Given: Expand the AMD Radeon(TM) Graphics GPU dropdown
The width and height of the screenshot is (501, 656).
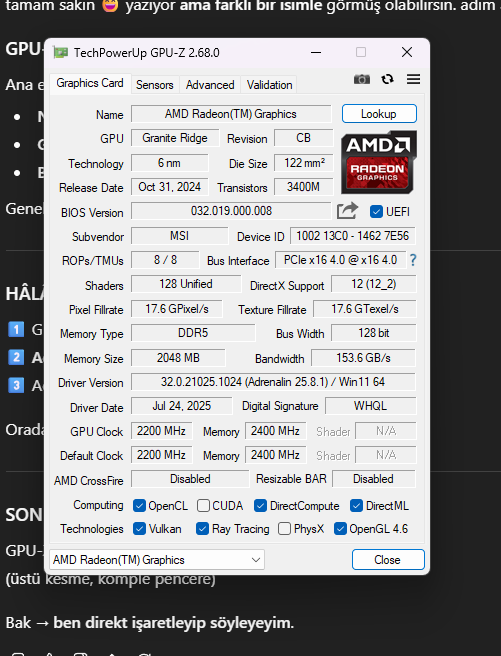Looking at the screenshot, I should 157,560.
